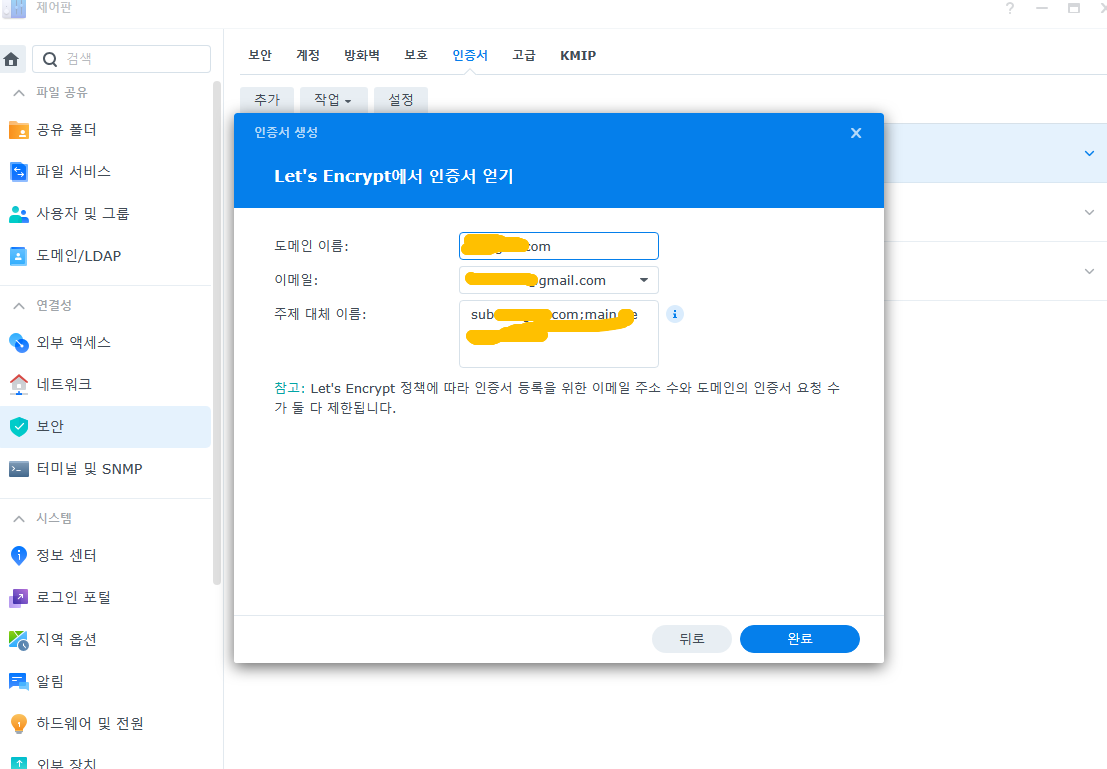This screenshot has width=1107, height=769.
Task: Open the 알림 notification icon
Action: (18, 681)
